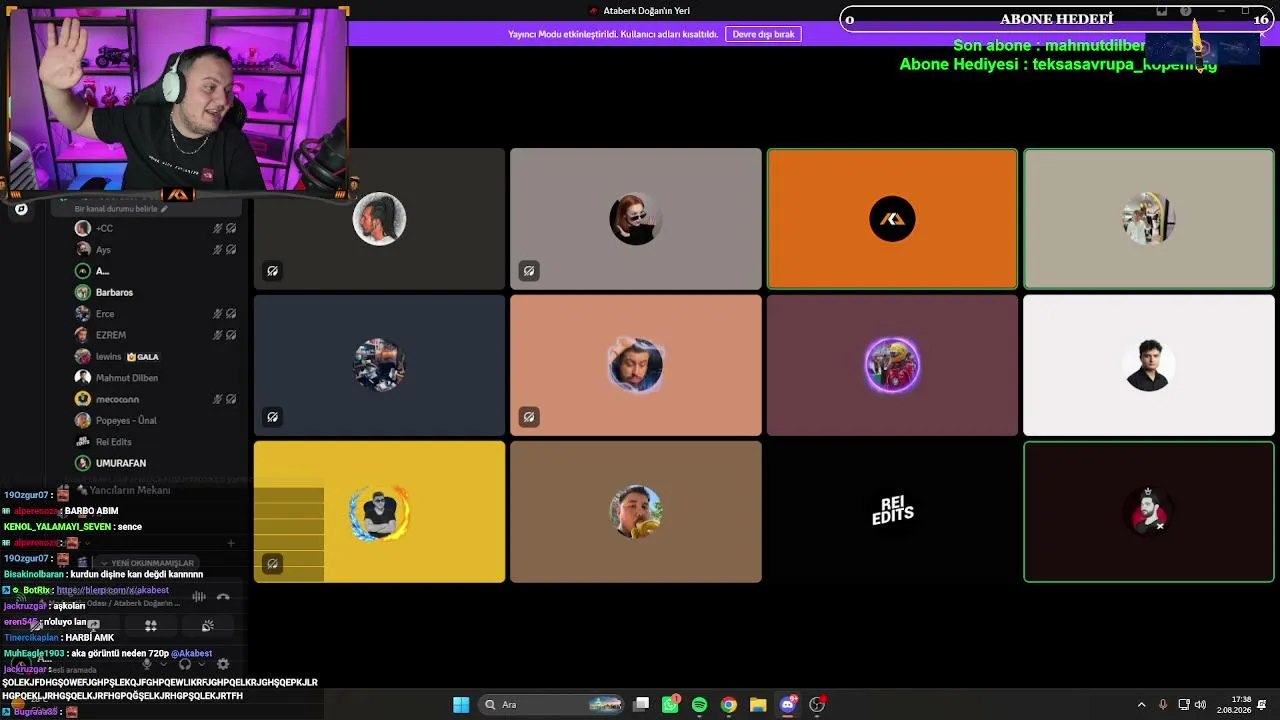Open the Windows Start menu
The width and height of the screenshot is (1280, 720).
(461, 705)
